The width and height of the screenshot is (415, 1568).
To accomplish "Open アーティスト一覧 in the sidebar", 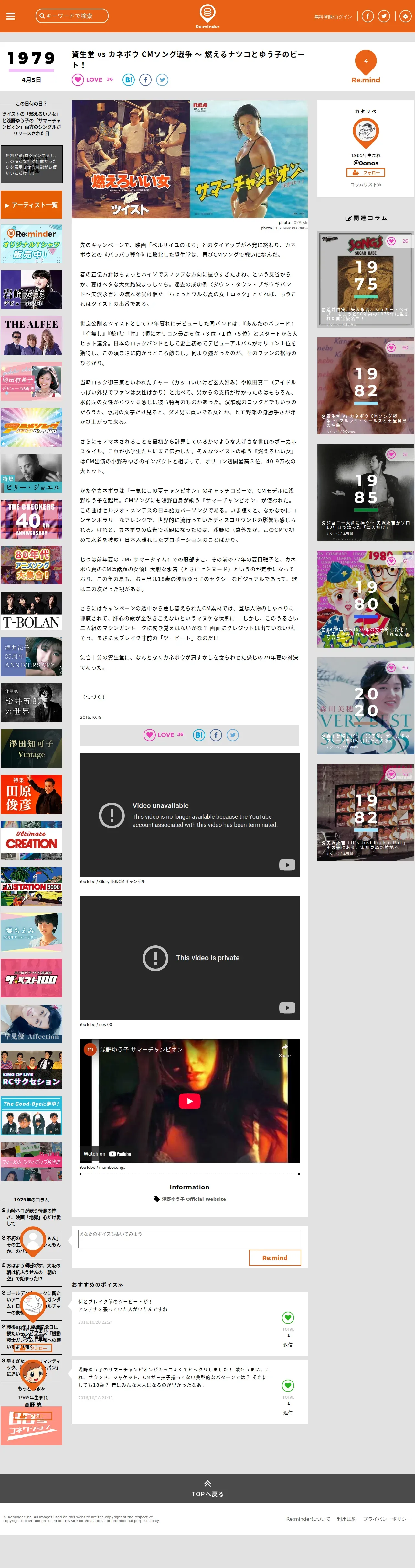I will (x=31, y=205).
